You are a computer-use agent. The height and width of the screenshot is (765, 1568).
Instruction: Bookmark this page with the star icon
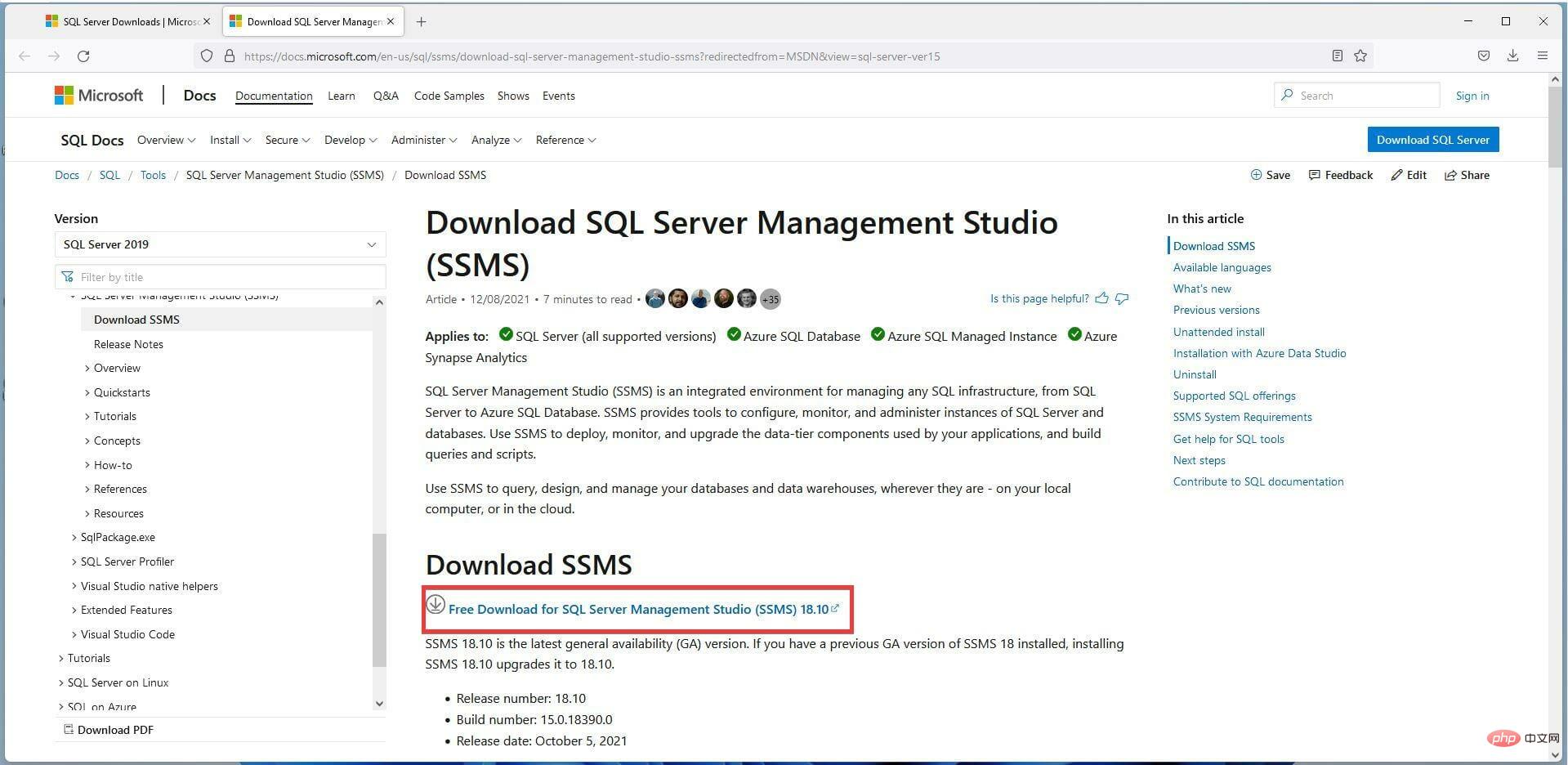pos(1360,56)
